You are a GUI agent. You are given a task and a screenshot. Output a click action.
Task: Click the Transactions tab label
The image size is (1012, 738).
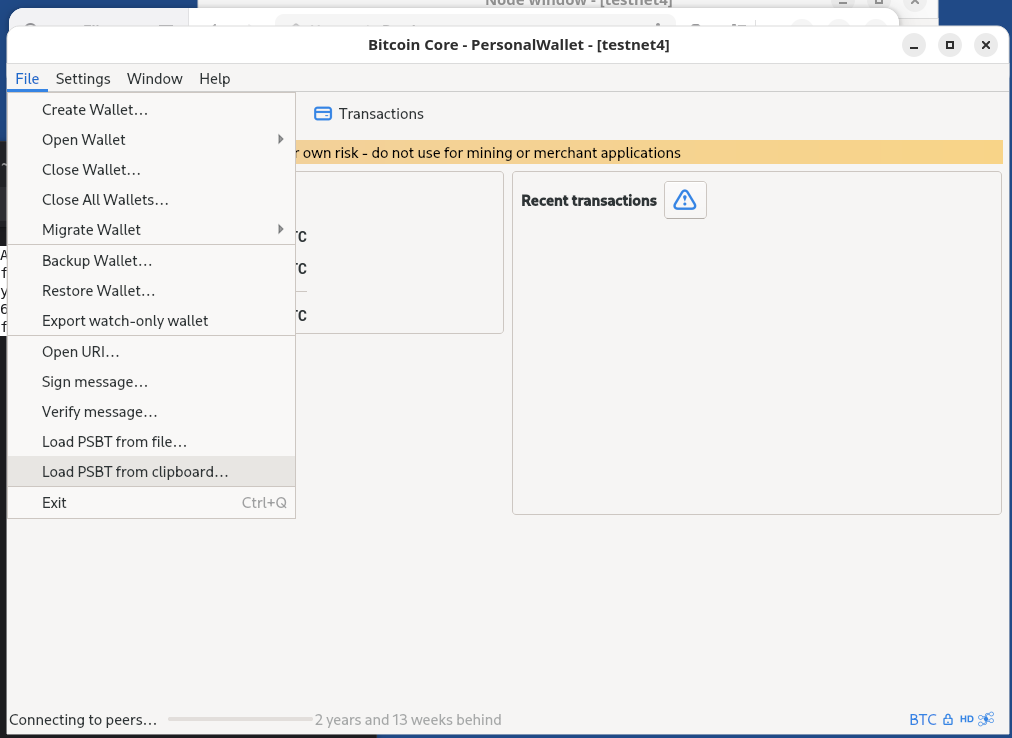[x=381, y=114]
